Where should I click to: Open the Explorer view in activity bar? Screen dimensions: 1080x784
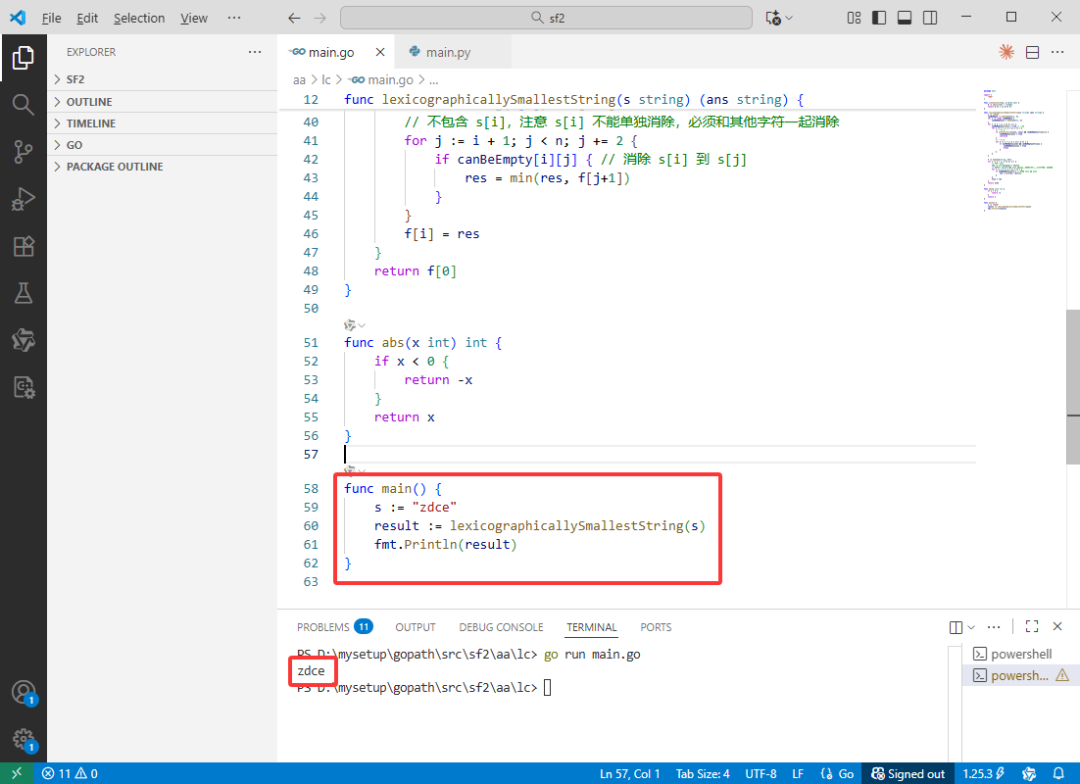click(23, 58)
